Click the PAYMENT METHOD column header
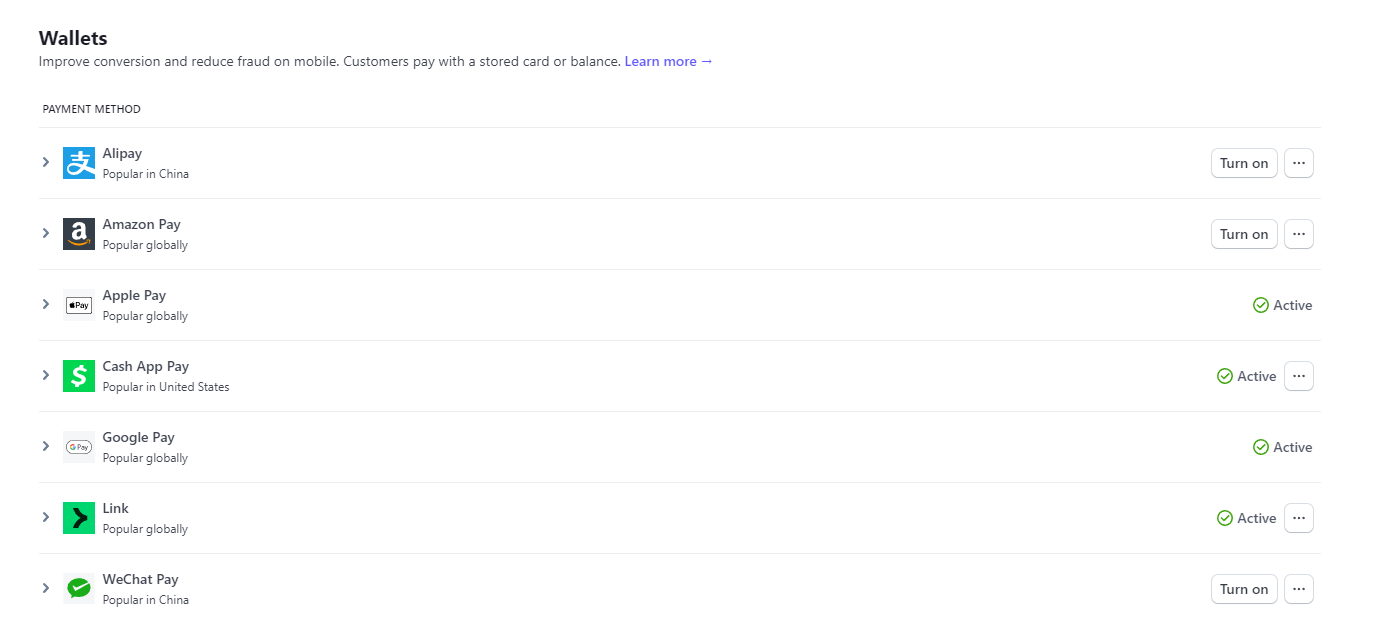The height and width of the screenshot is (643, 1390). pyautogui.click(x=92, y=109)
